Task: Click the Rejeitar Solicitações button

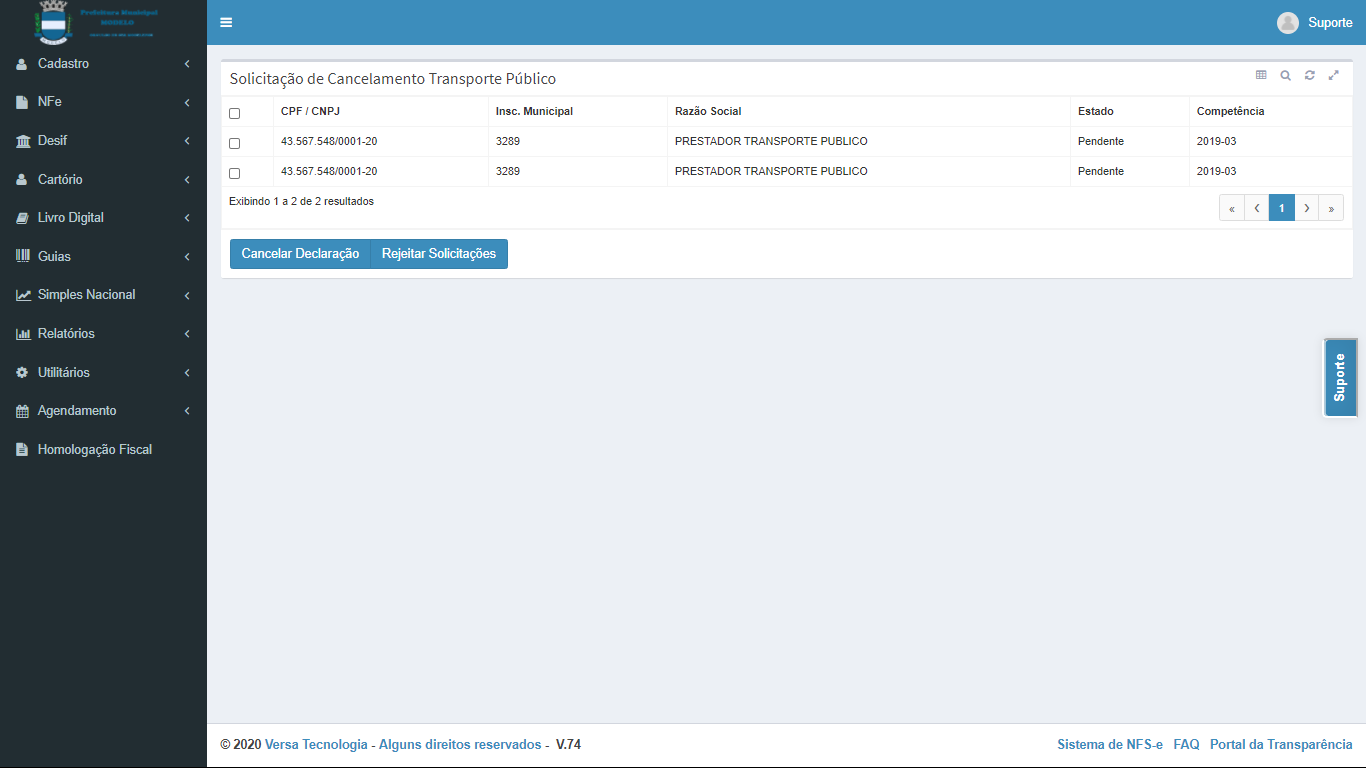Action: pyautogui.click(x=439, y=254)
